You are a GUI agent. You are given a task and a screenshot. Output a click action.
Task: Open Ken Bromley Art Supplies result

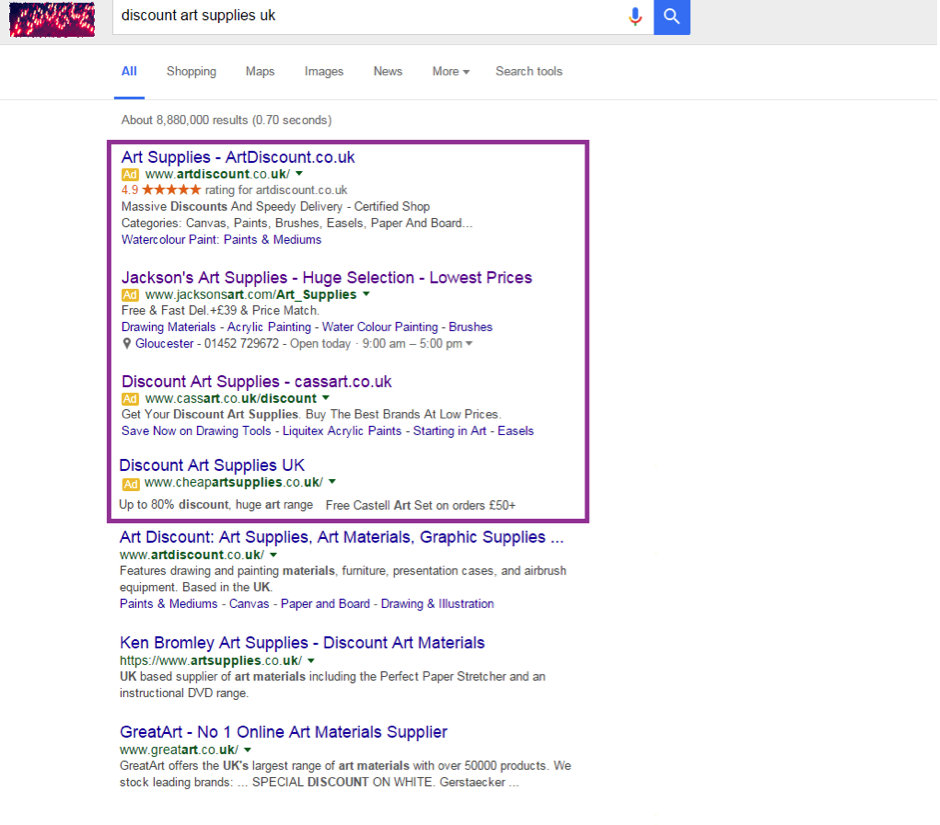(302, 643)
